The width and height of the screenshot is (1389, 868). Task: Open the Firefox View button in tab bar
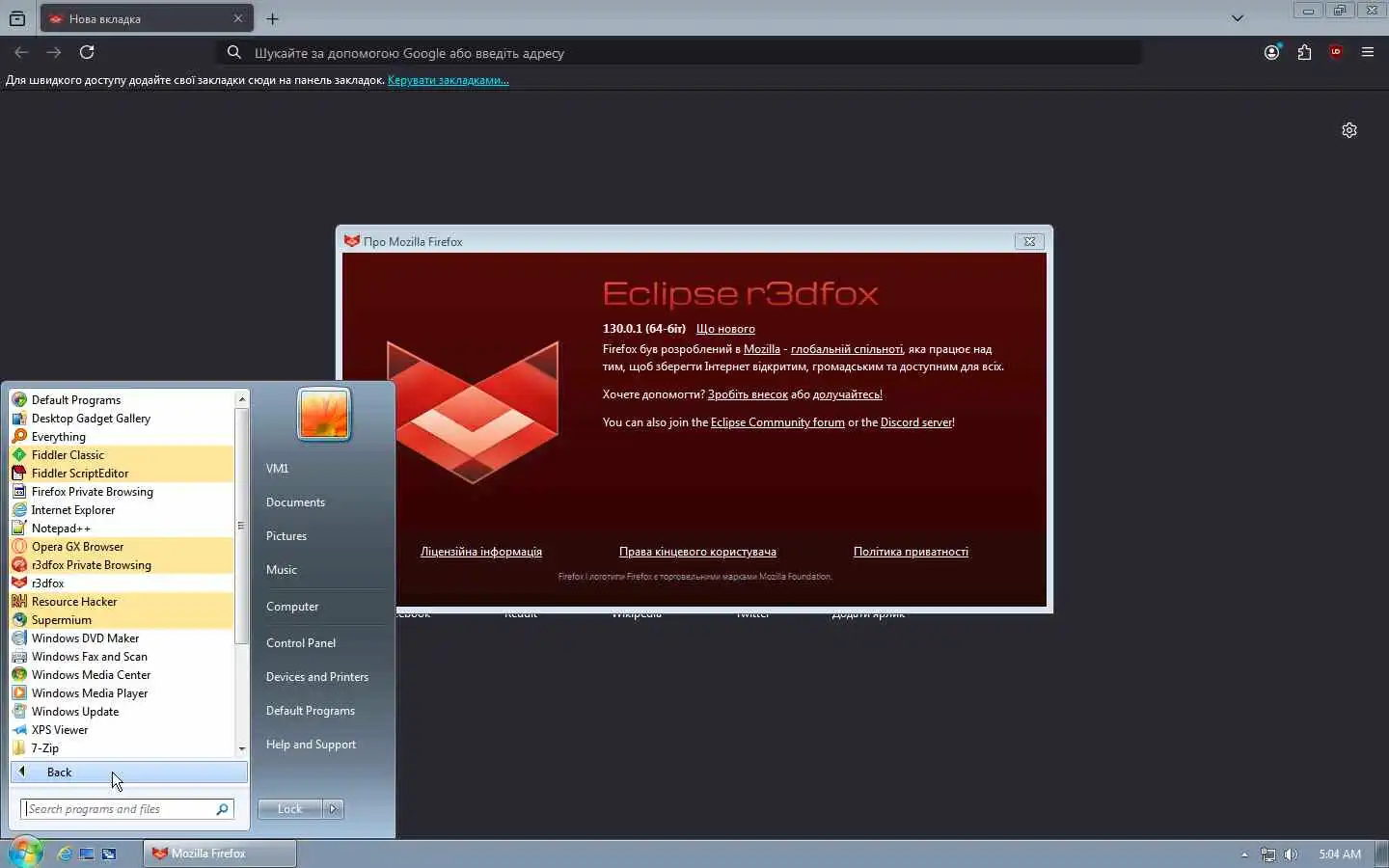coord(17,18)
